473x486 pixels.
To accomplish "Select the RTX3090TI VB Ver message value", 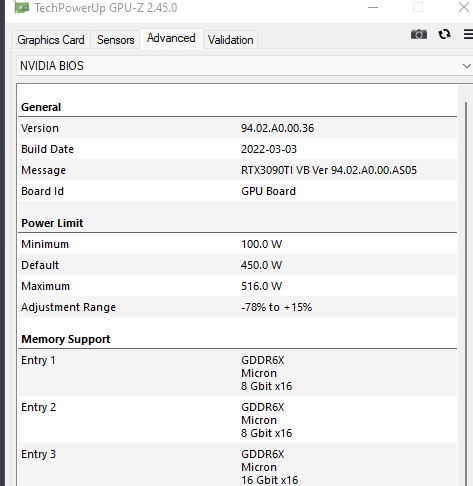I will point(329,170).
